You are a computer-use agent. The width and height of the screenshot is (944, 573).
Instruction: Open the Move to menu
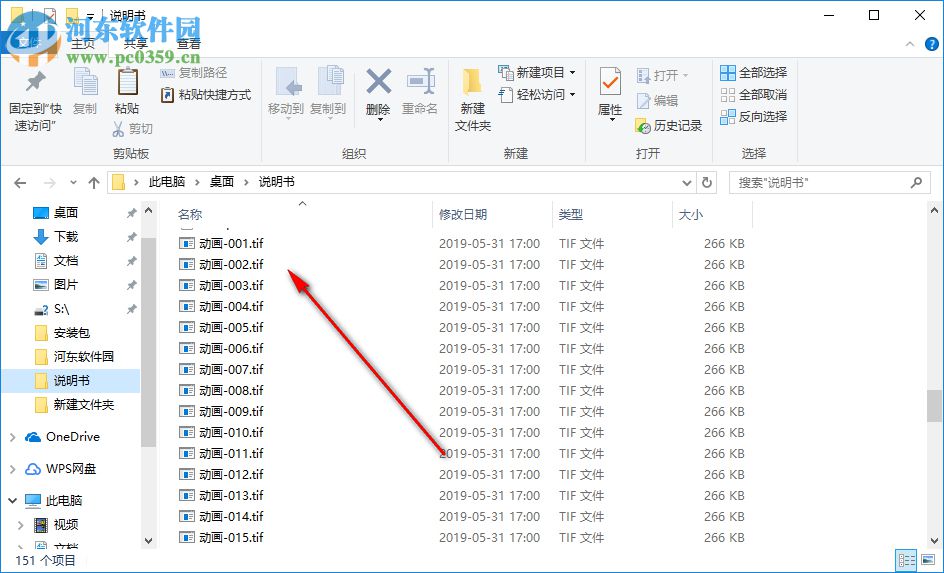(286, 93)
